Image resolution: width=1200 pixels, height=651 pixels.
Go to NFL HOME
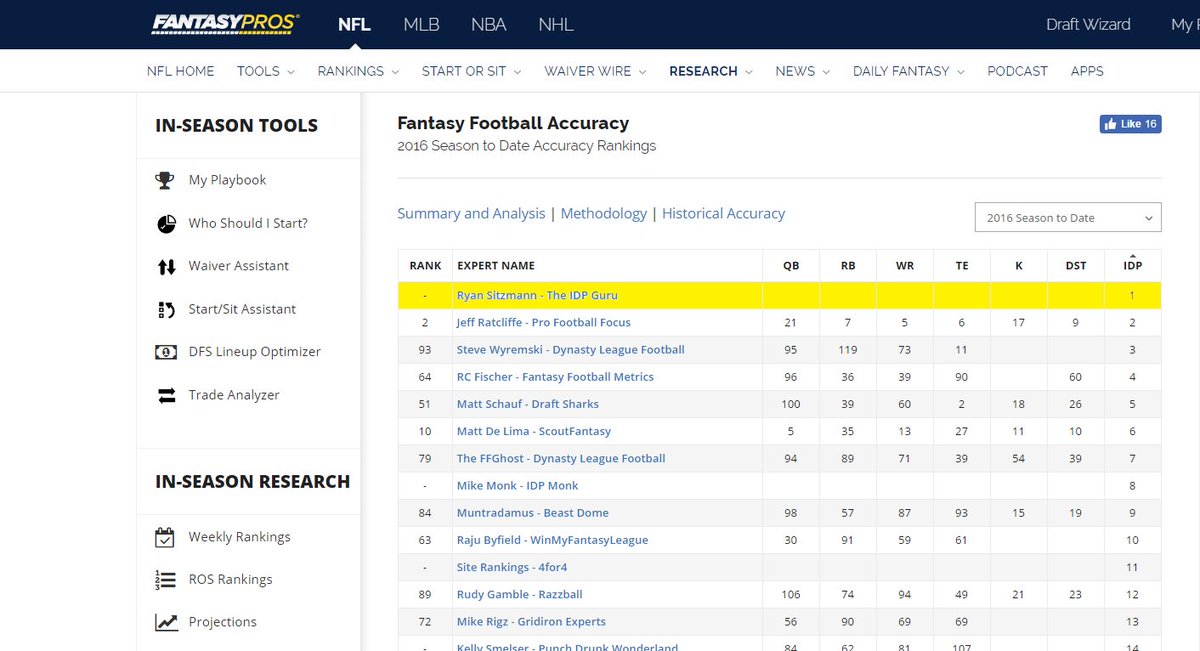pos(180,71)
